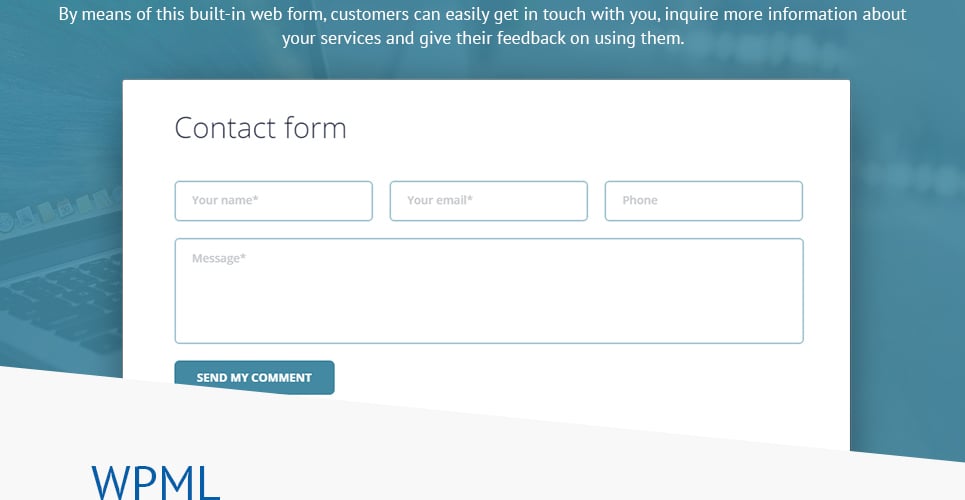Click the Contact form heading
Image resolution: width=965 pixels, height=500 pixels.
click(260, 128)
